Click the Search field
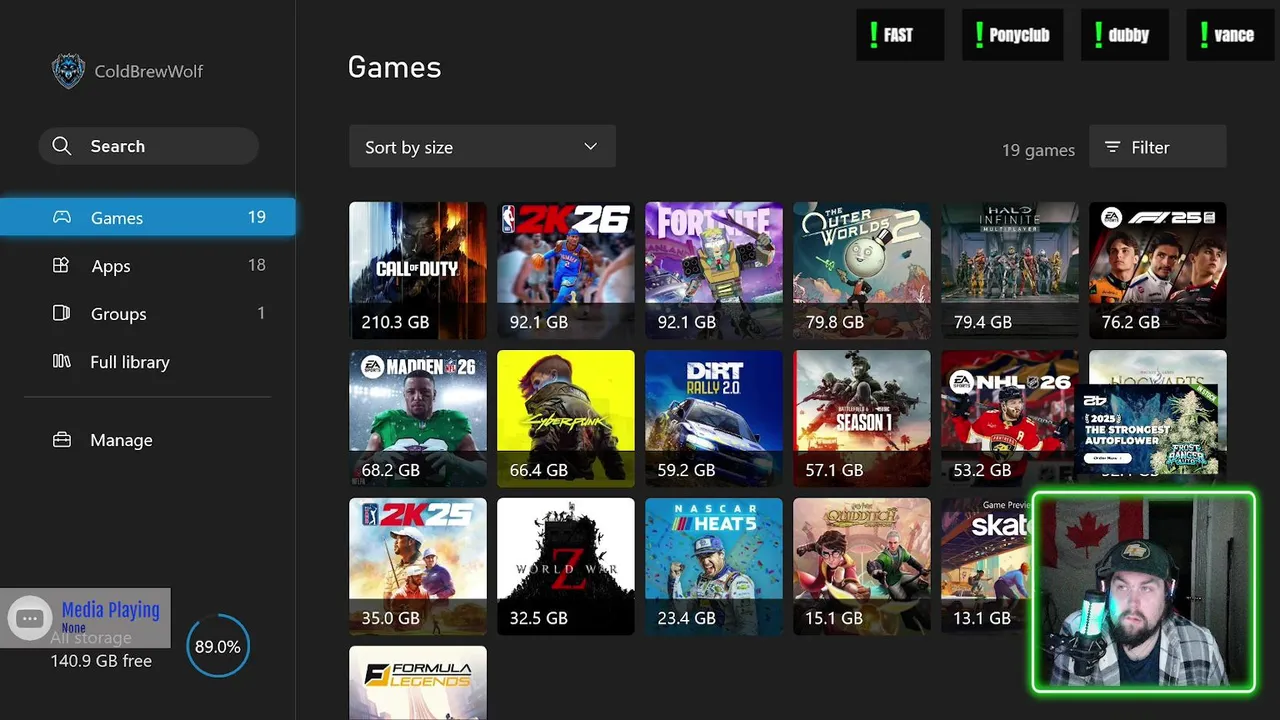Image resolution: width=1280 pixels, height=720 pixels. (148, 146)
